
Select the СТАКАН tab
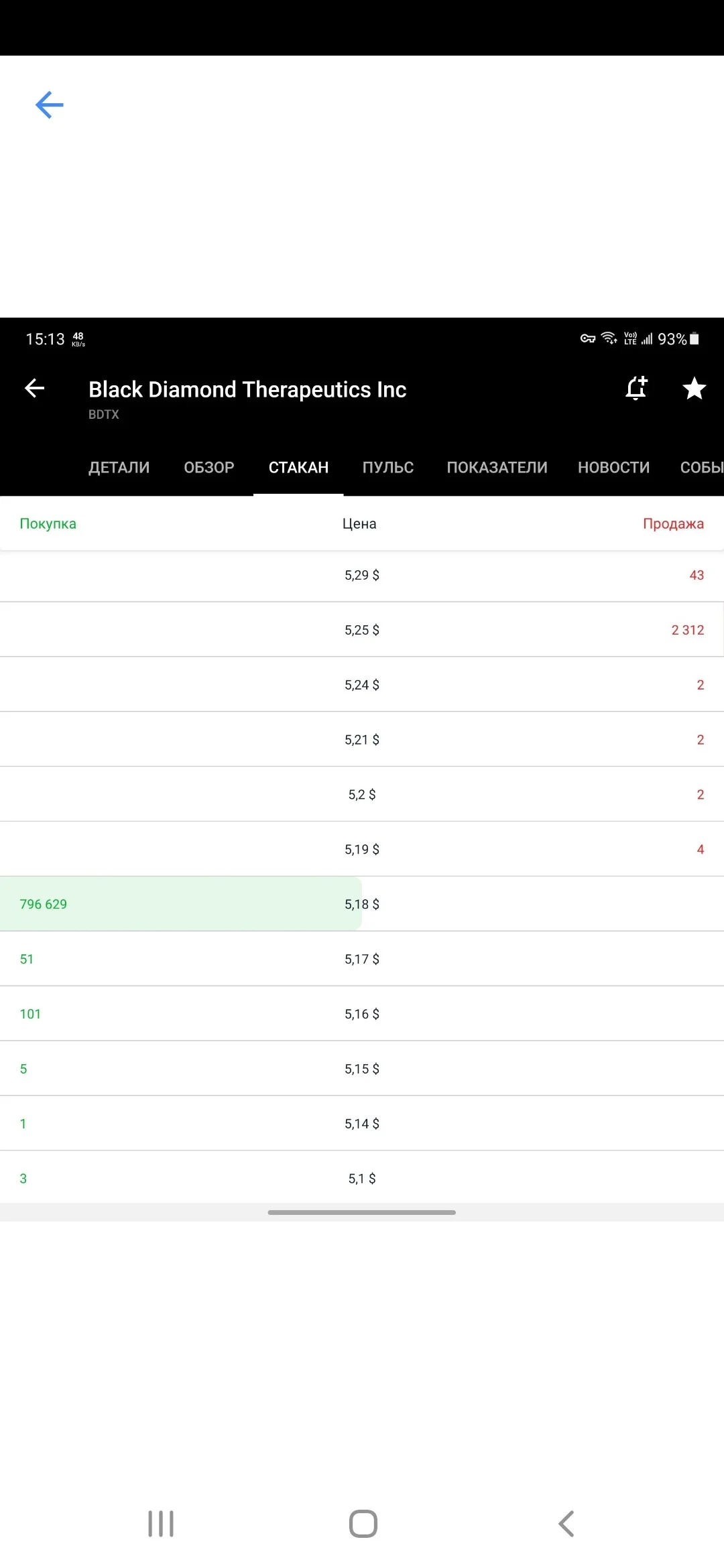click(x=298, y=467)
